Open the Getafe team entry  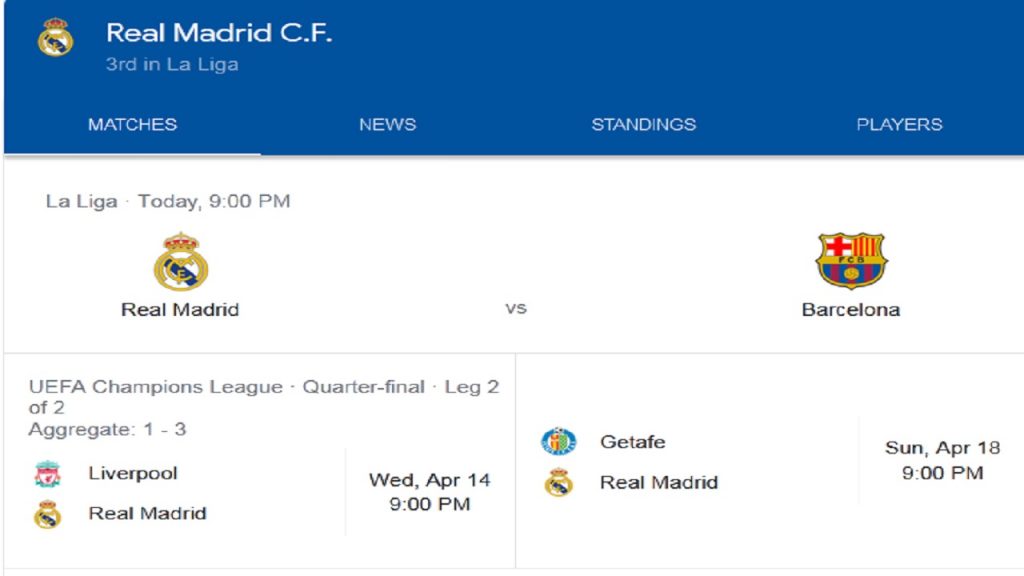coord(632,442)
